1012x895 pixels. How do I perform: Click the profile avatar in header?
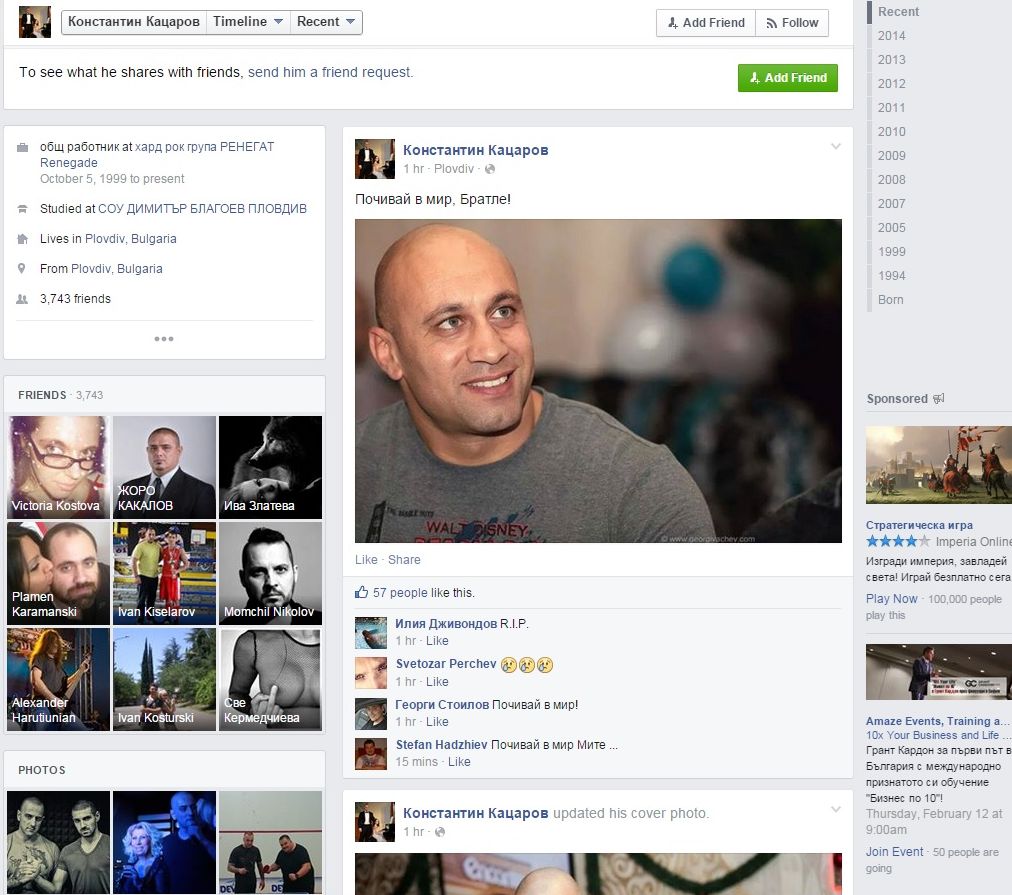pyautogui.click(x=35, y=22)
